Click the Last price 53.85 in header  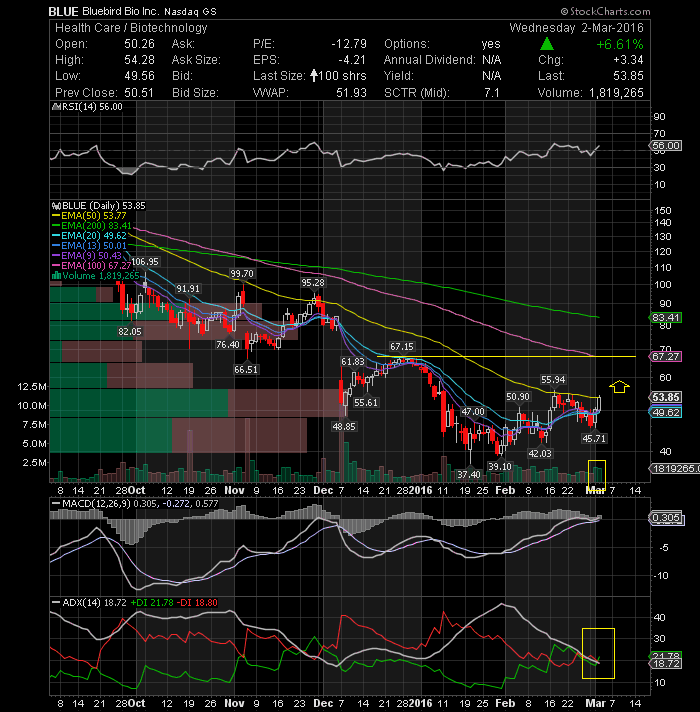pos(628,76)
